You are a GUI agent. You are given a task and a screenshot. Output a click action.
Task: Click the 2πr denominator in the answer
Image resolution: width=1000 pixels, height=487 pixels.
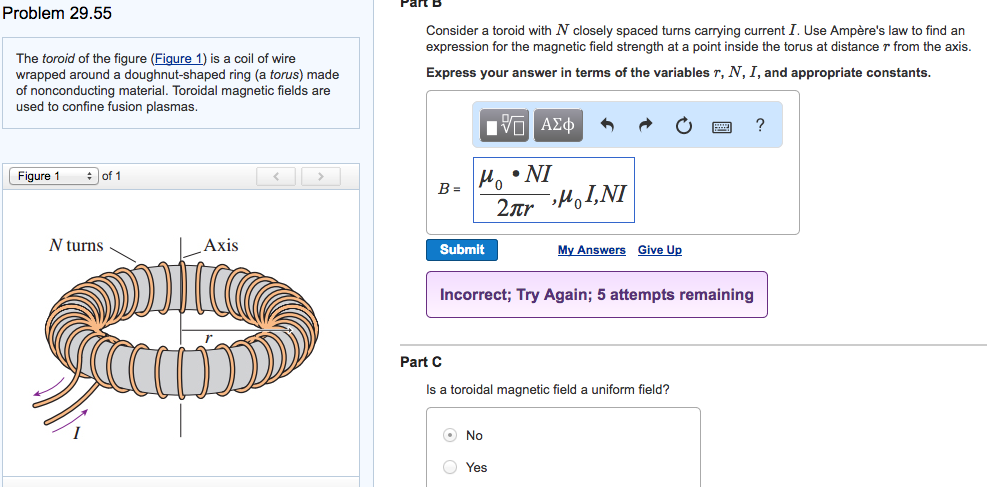(x=514, y=209)
